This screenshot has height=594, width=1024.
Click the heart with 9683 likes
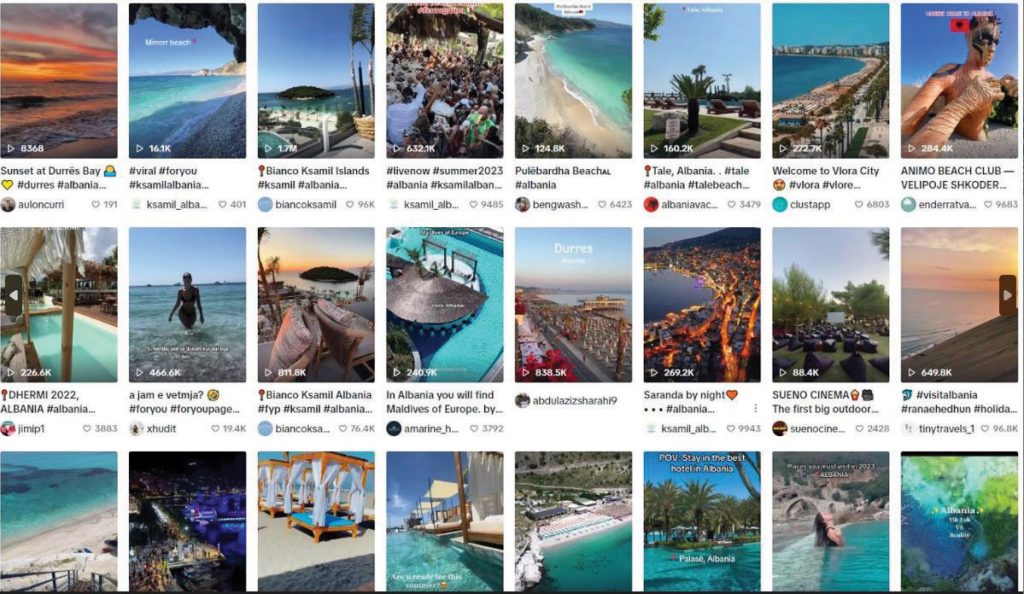coord(987,204)
